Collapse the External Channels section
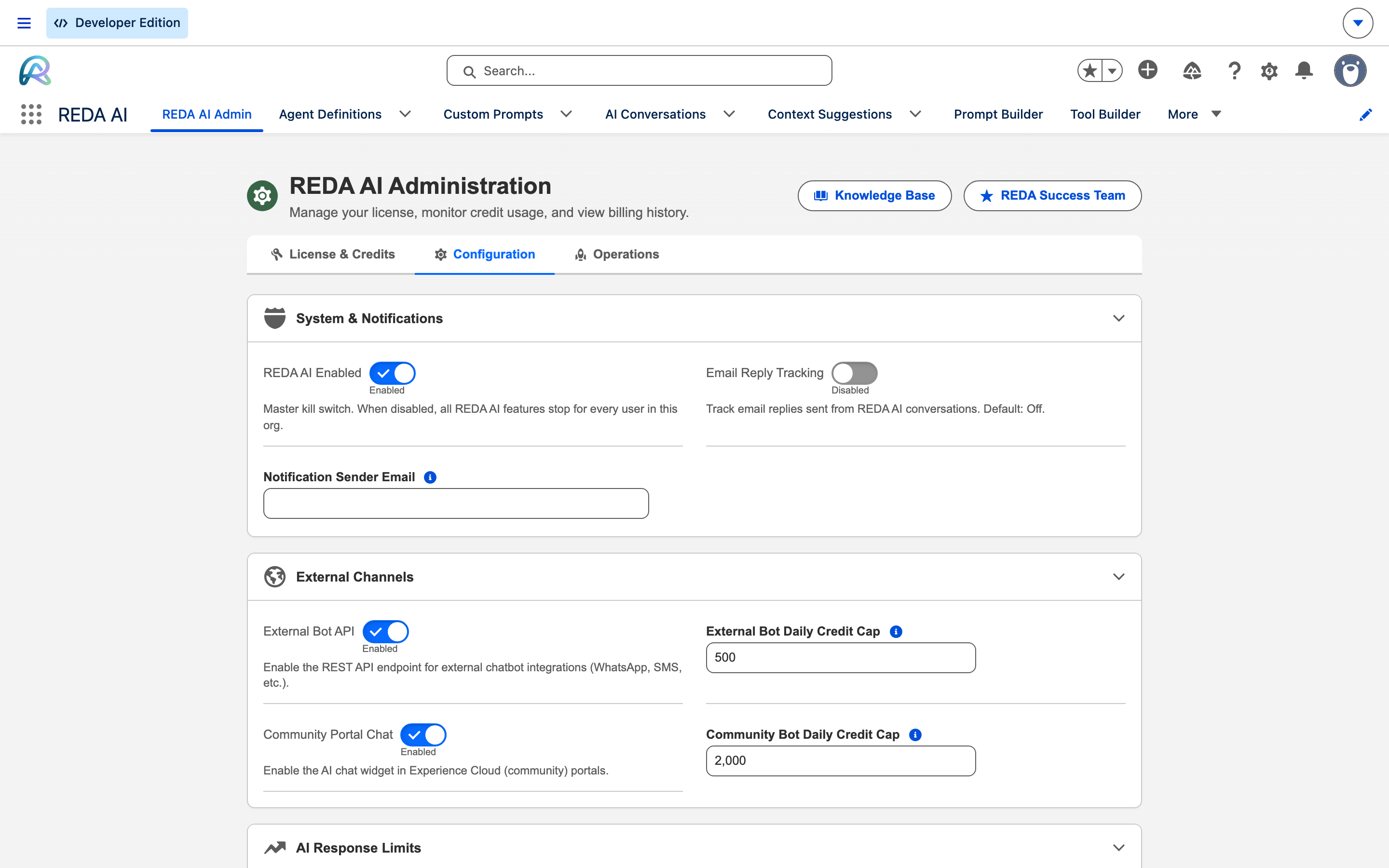The height and width of the screenshot is (868, 1389). click(x=1118, y=576)
